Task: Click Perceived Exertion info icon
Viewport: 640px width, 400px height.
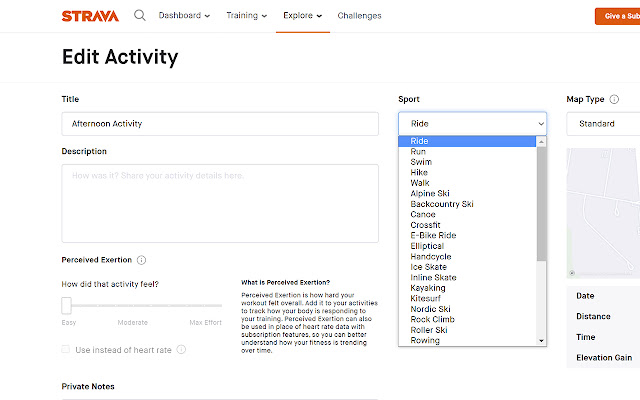Action: coord(141,260)
